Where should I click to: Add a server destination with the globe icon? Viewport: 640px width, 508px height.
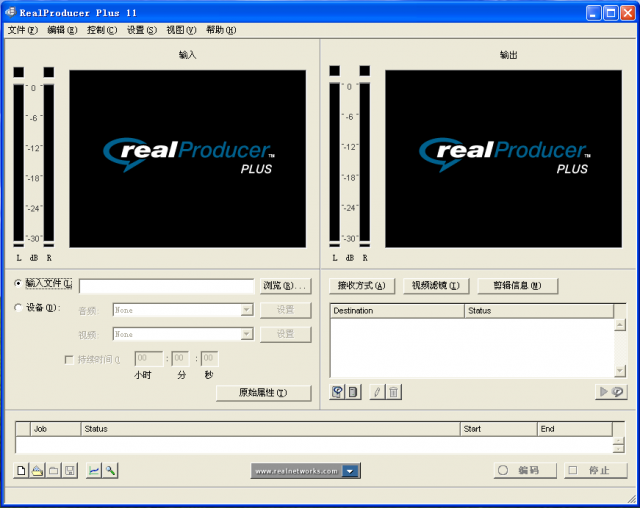(337, 392)
